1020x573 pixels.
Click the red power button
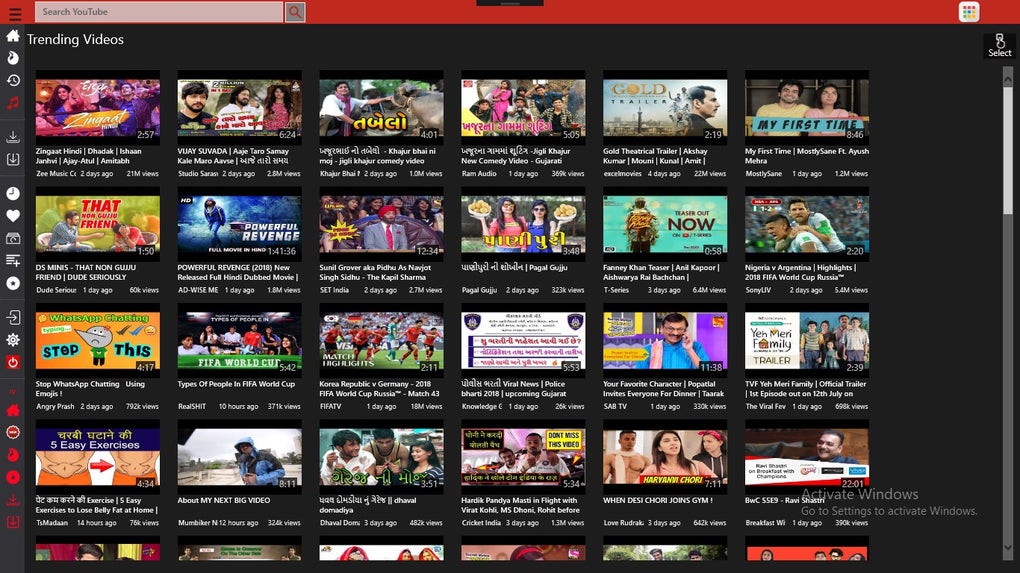13,362
